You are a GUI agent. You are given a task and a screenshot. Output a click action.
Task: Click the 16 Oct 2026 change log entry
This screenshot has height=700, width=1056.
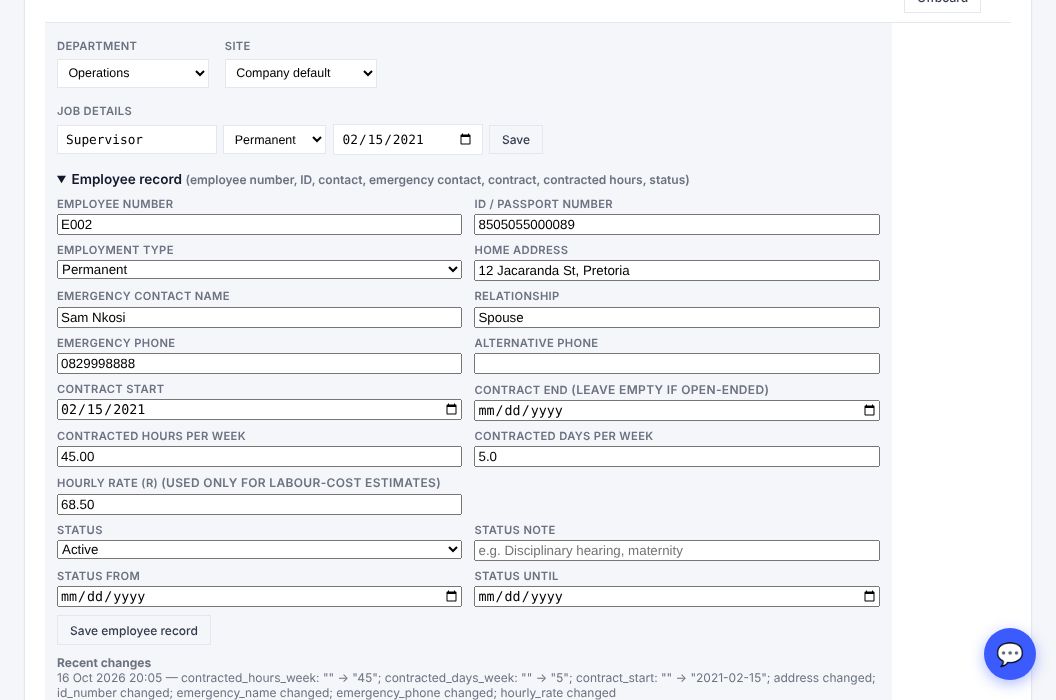466,685
